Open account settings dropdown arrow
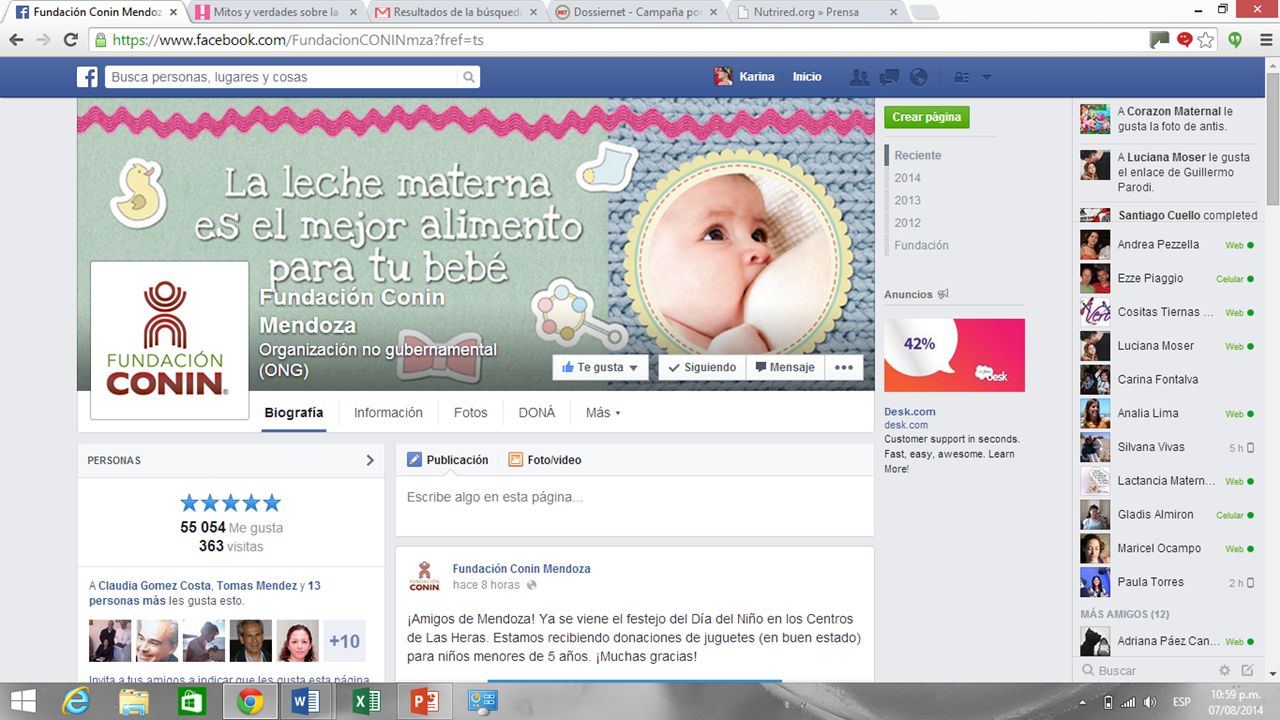The image size is (1280, 720). (986, 77)
